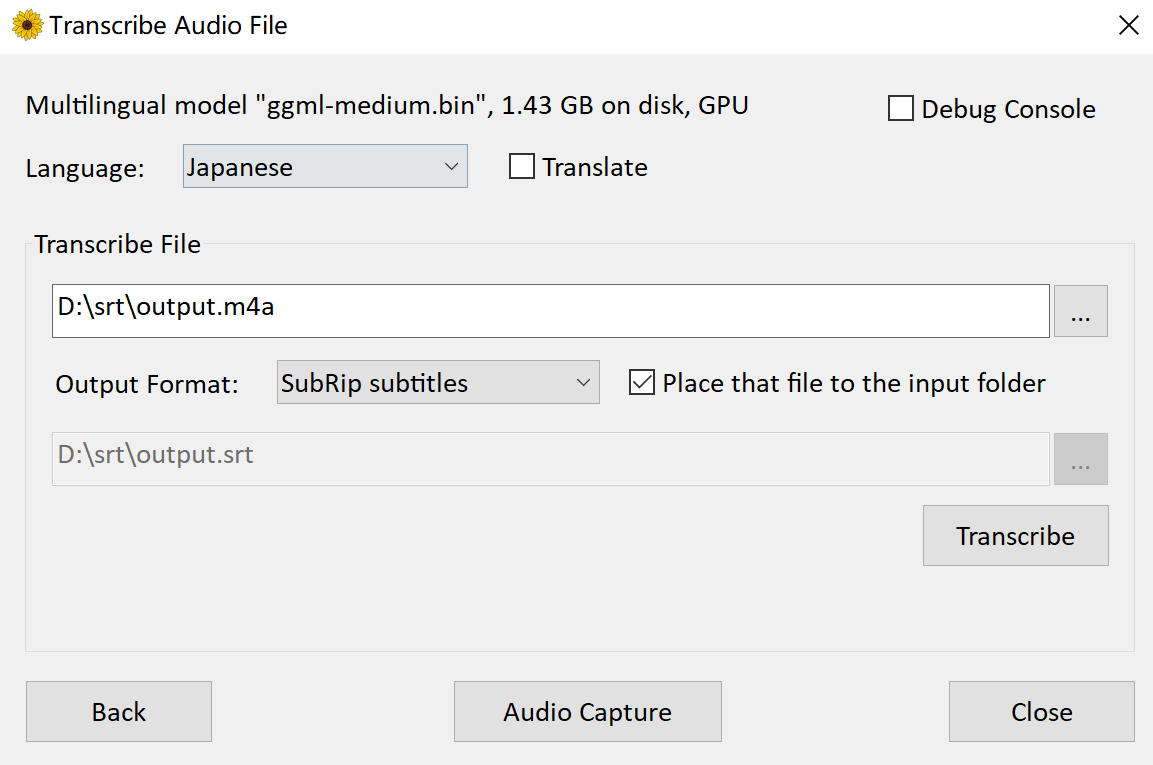Tick the Translate checkbox

point(522,166)
